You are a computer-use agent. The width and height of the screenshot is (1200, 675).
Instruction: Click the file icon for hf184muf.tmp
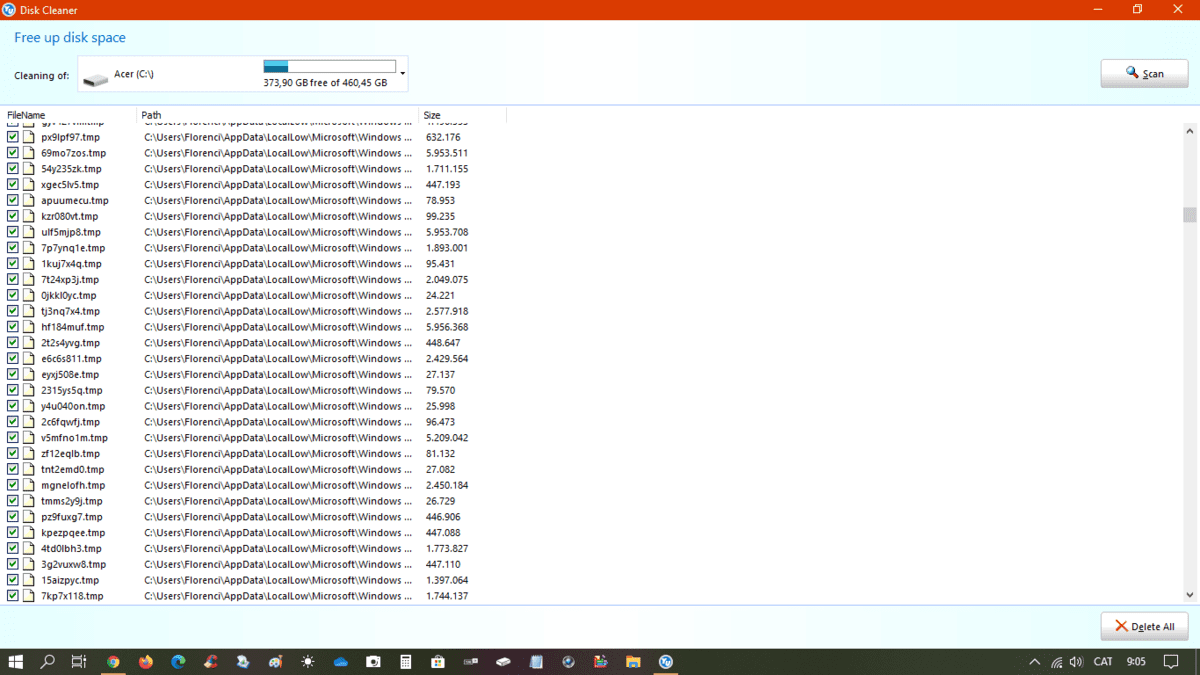click(29, 327)
